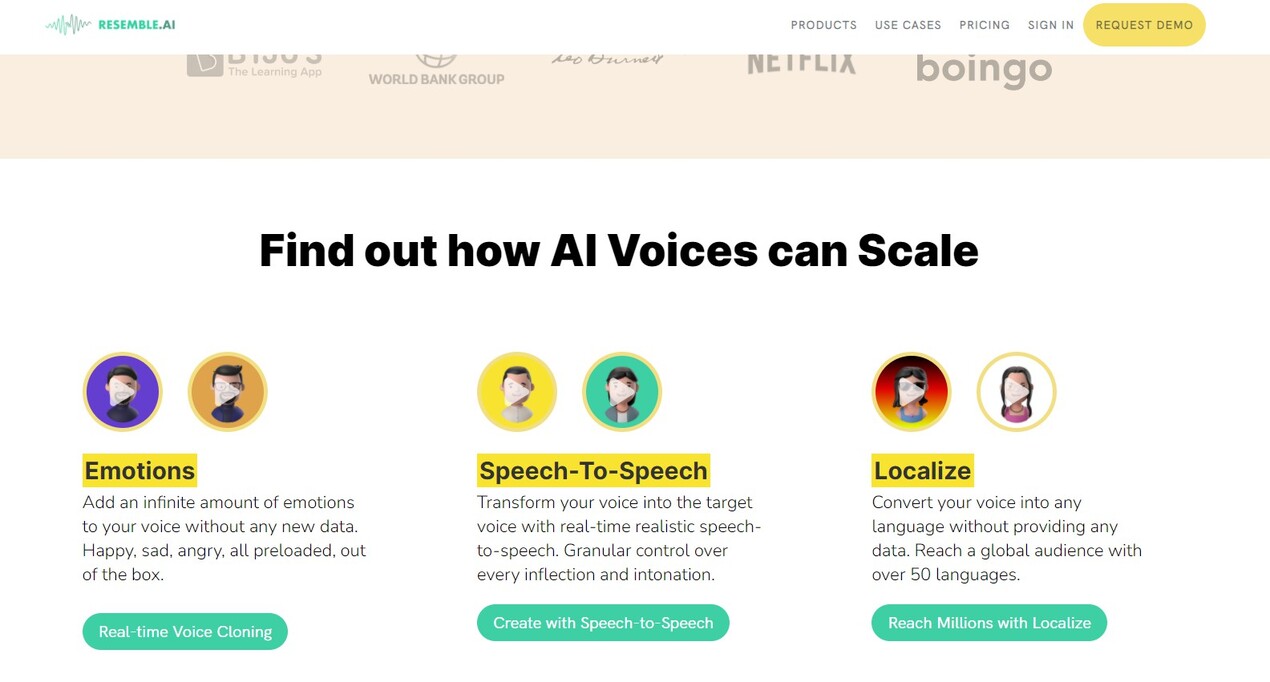Open the Use Cases menu
This screenshot has height=682, width=1270.
point(908,25)
